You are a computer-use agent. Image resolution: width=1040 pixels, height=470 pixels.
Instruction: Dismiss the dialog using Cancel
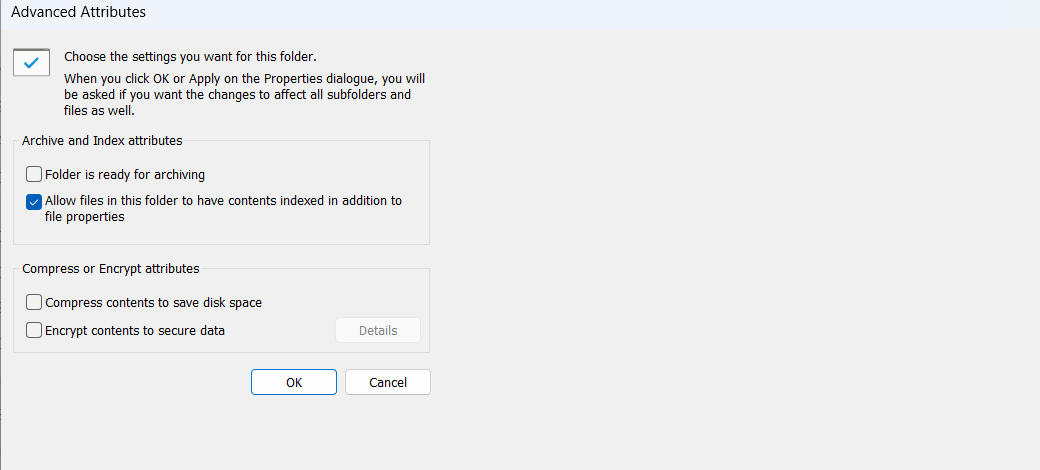click(388, 382)
